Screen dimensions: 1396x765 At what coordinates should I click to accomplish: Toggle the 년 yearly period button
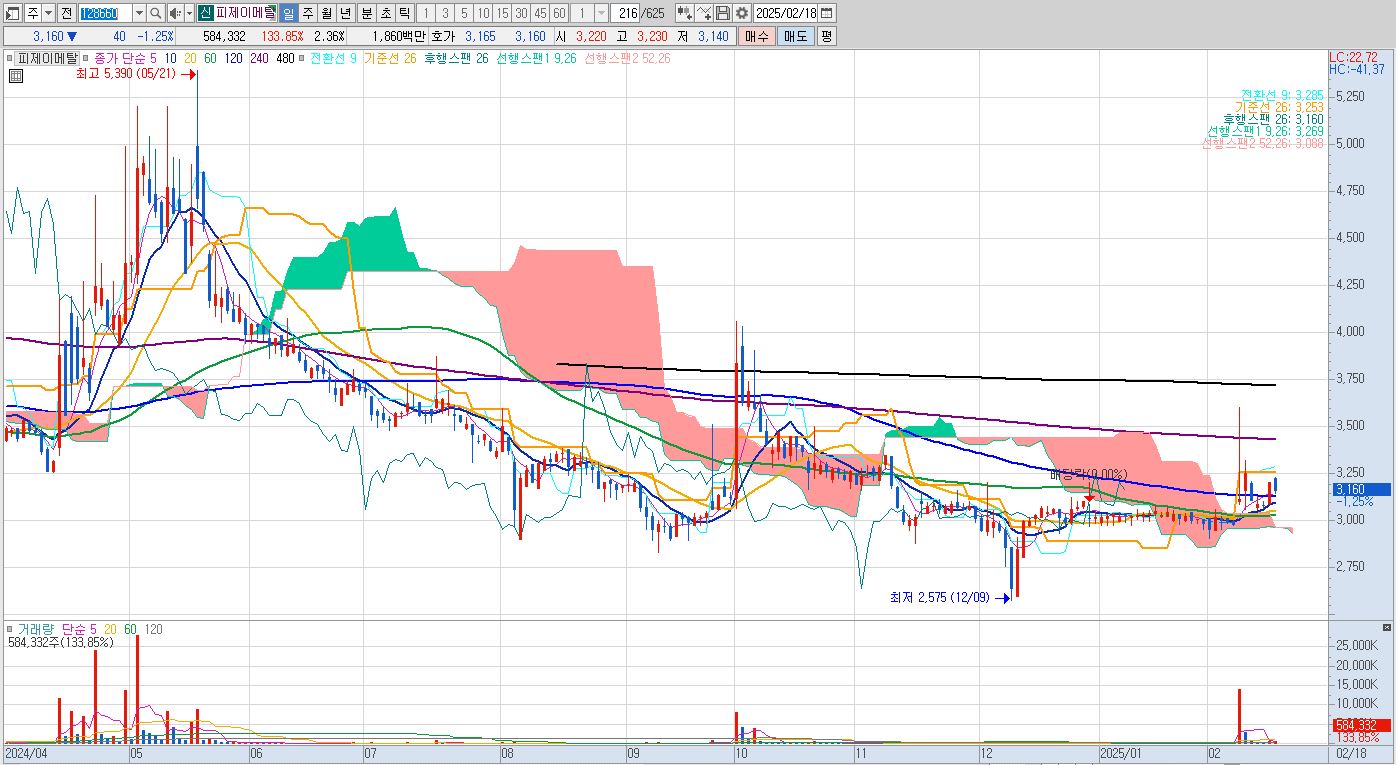(345, 13)
